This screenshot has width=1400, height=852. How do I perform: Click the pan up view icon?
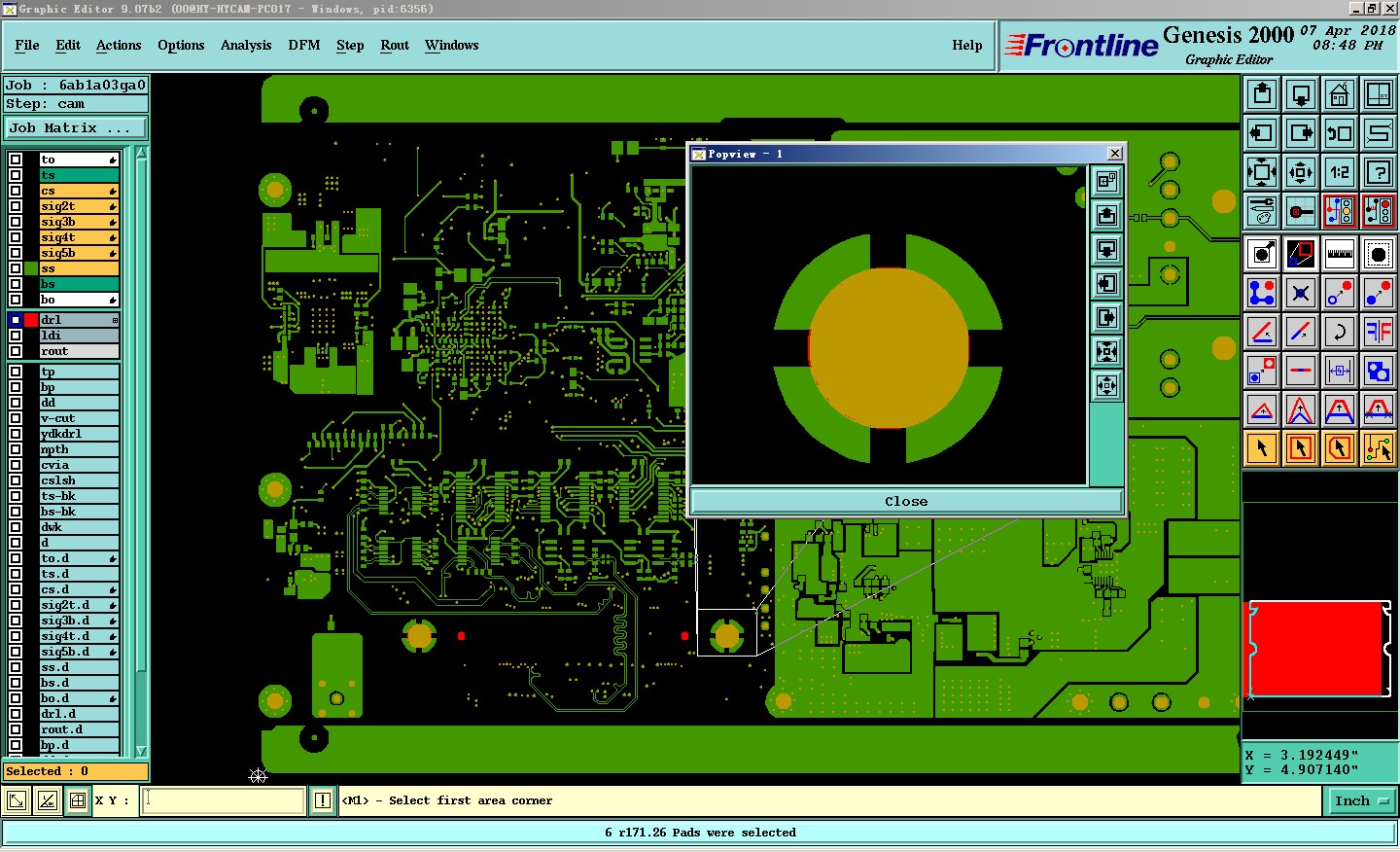point(1262,94)
